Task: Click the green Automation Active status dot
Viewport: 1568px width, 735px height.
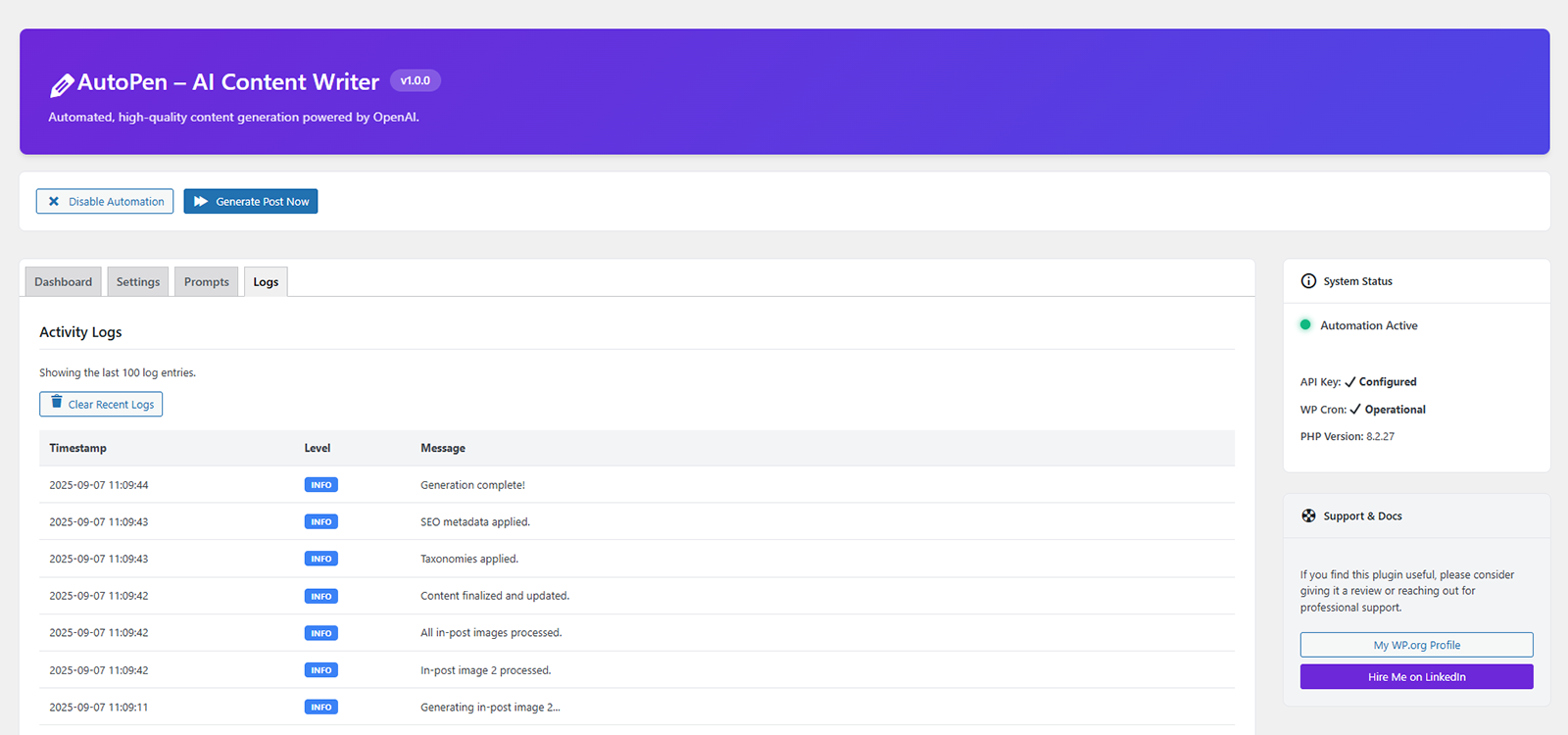Action: point(1305,324)
